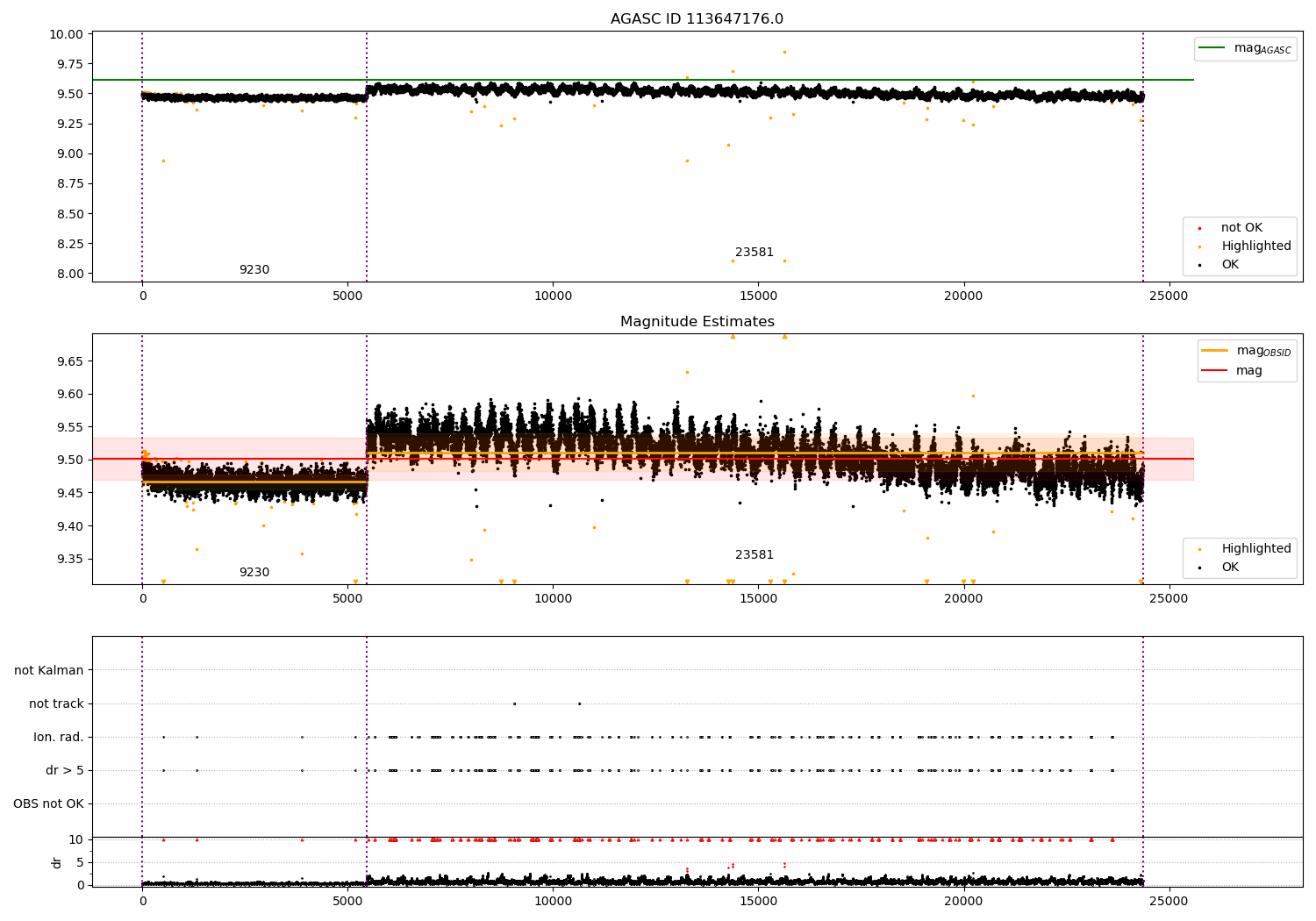Click 'OK' legend entry in top plot
This screenshot has height=921, width=1316.
[x=1230, y=265]
